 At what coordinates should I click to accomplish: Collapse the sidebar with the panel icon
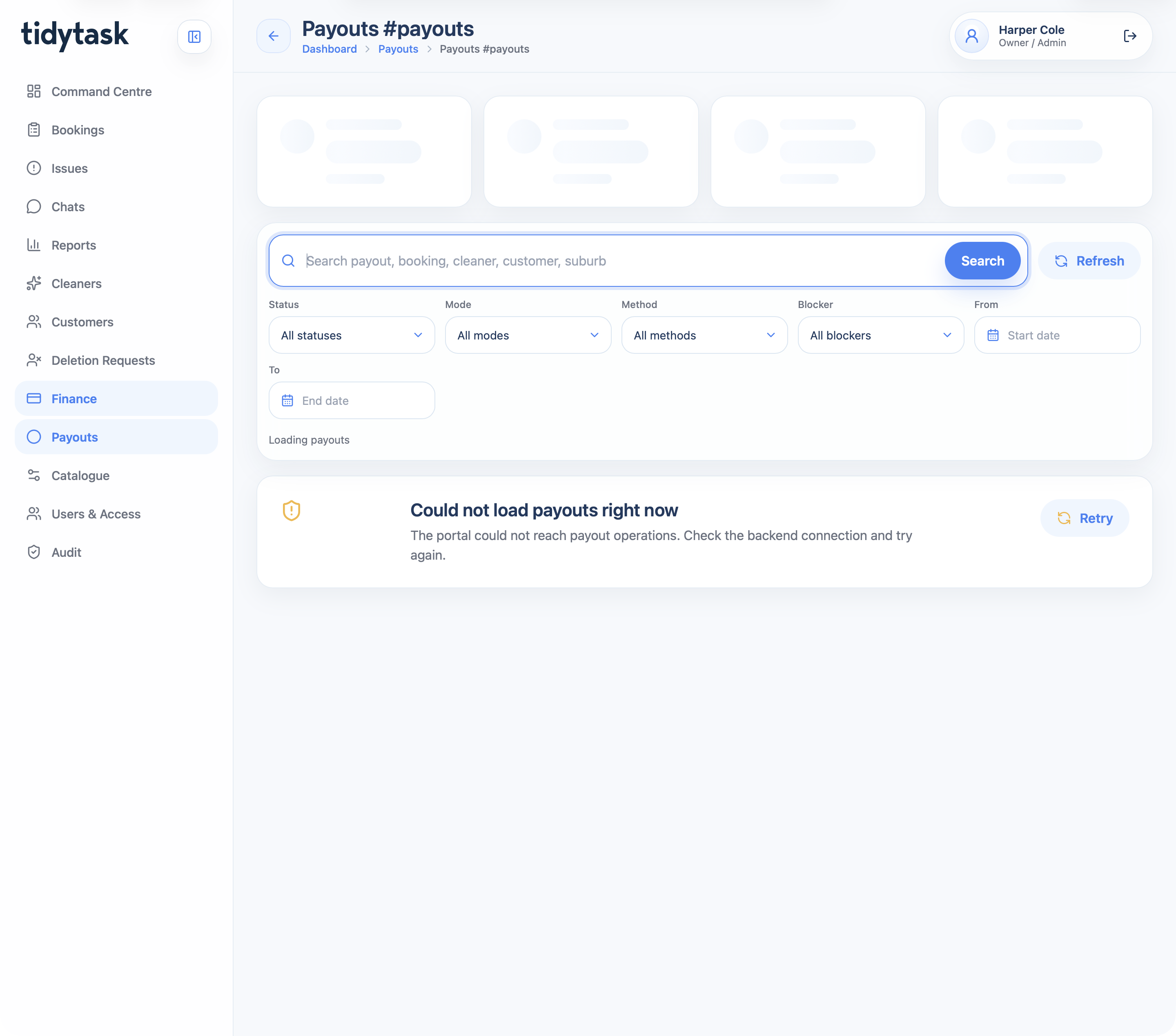194,37
